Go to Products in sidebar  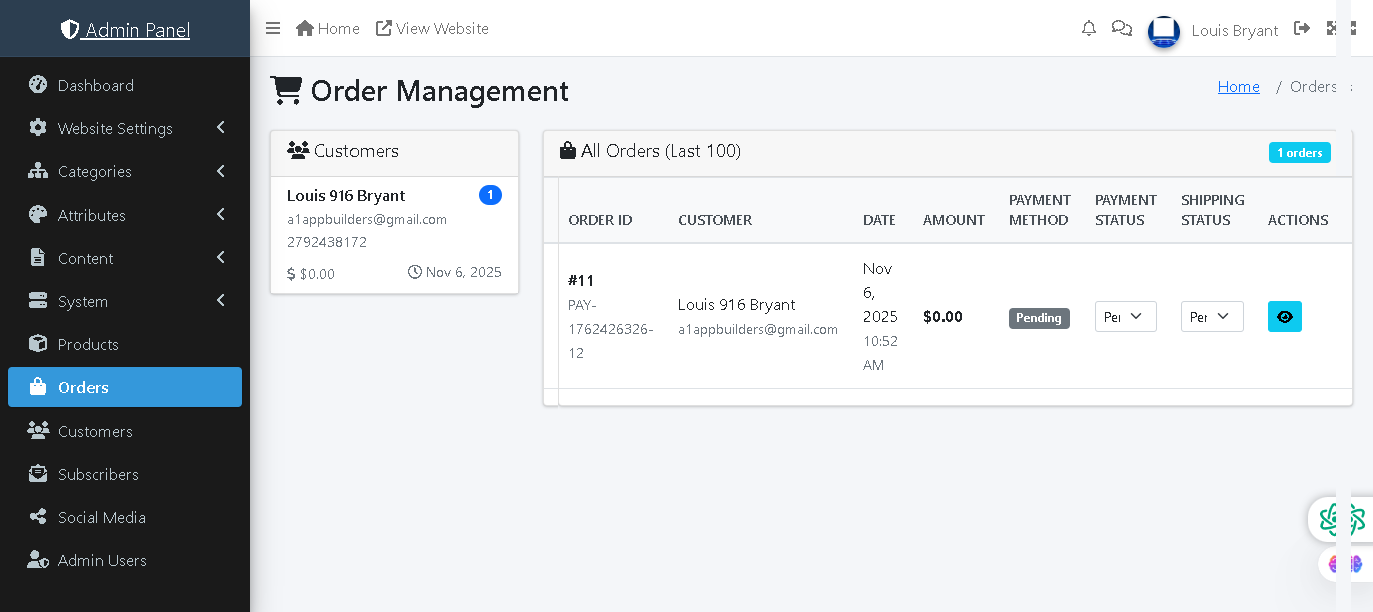coord(88,344)
